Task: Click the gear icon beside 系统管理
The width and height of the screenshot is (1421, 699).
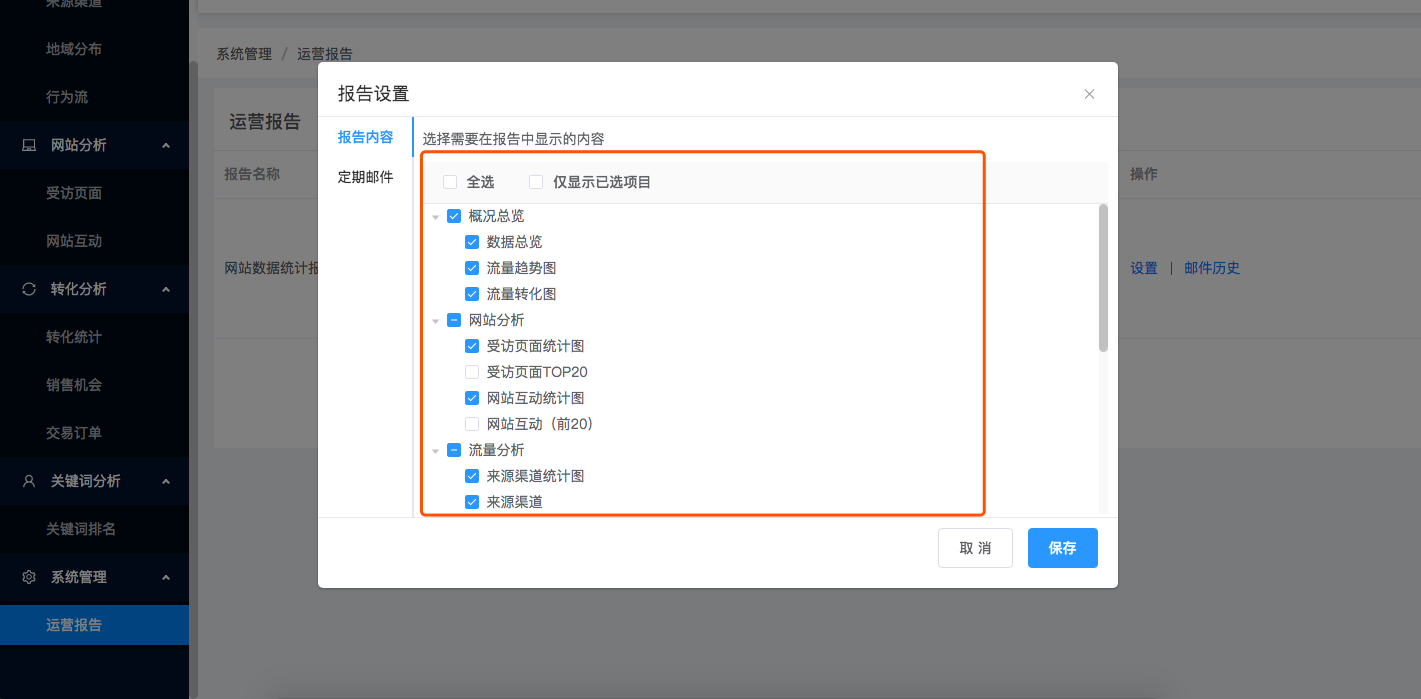Action: (29, 577)
